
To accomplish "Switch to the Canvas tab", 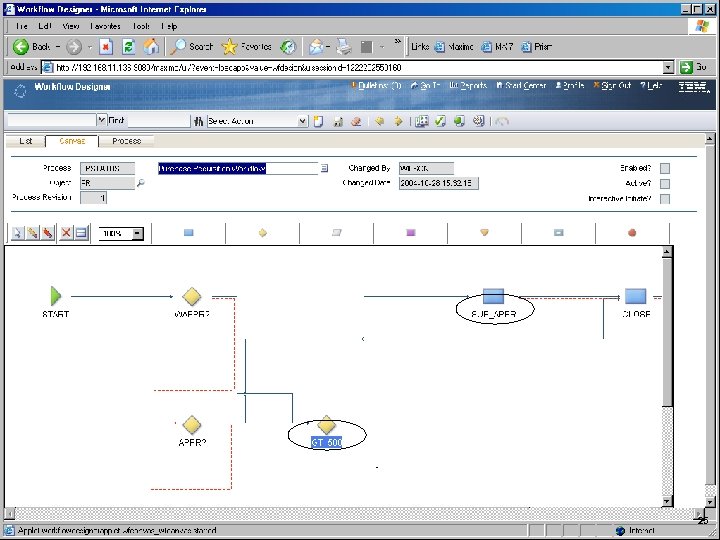I will [72, 141].
